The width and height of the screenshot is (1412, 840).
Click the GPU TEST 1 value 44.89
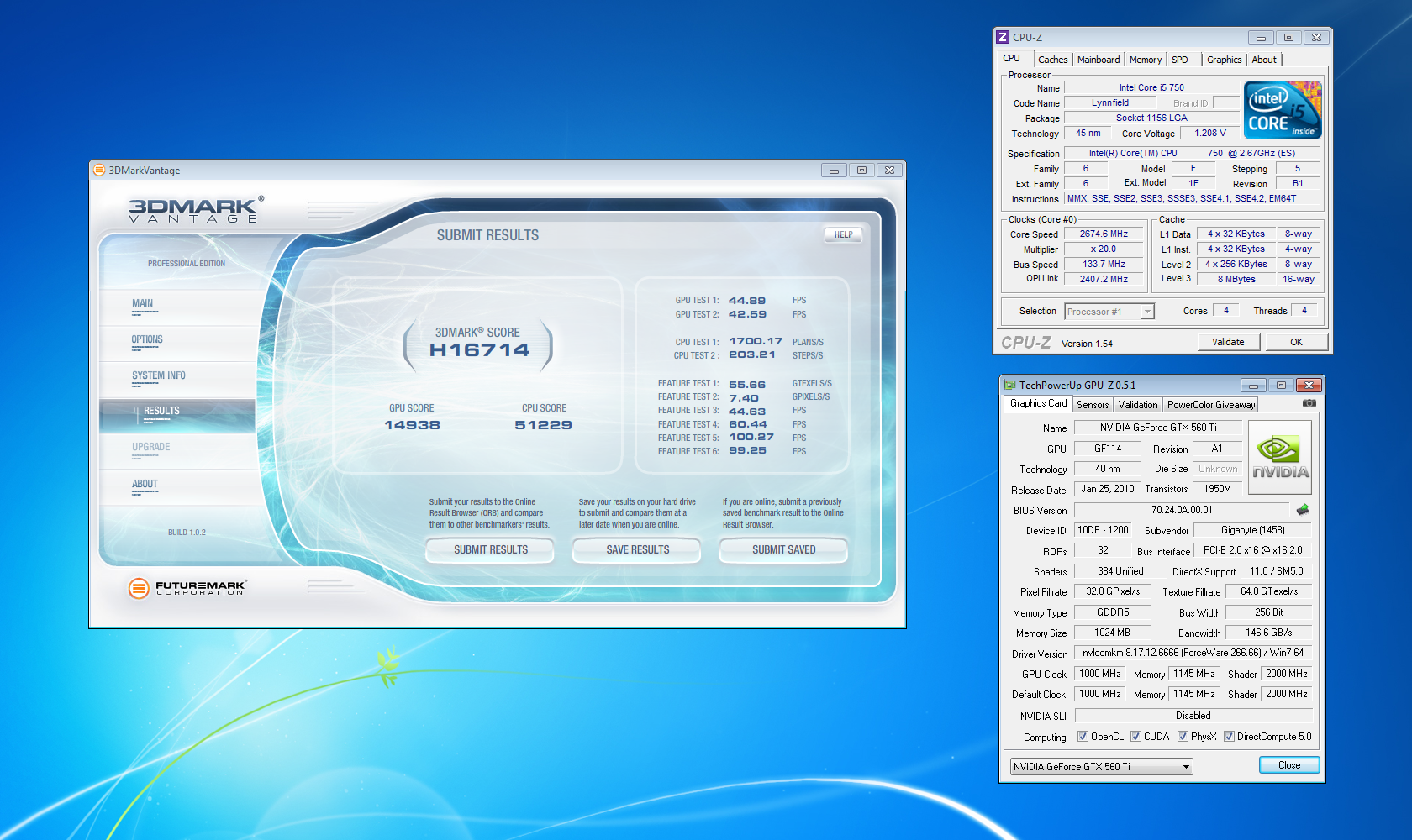[747, 301]
